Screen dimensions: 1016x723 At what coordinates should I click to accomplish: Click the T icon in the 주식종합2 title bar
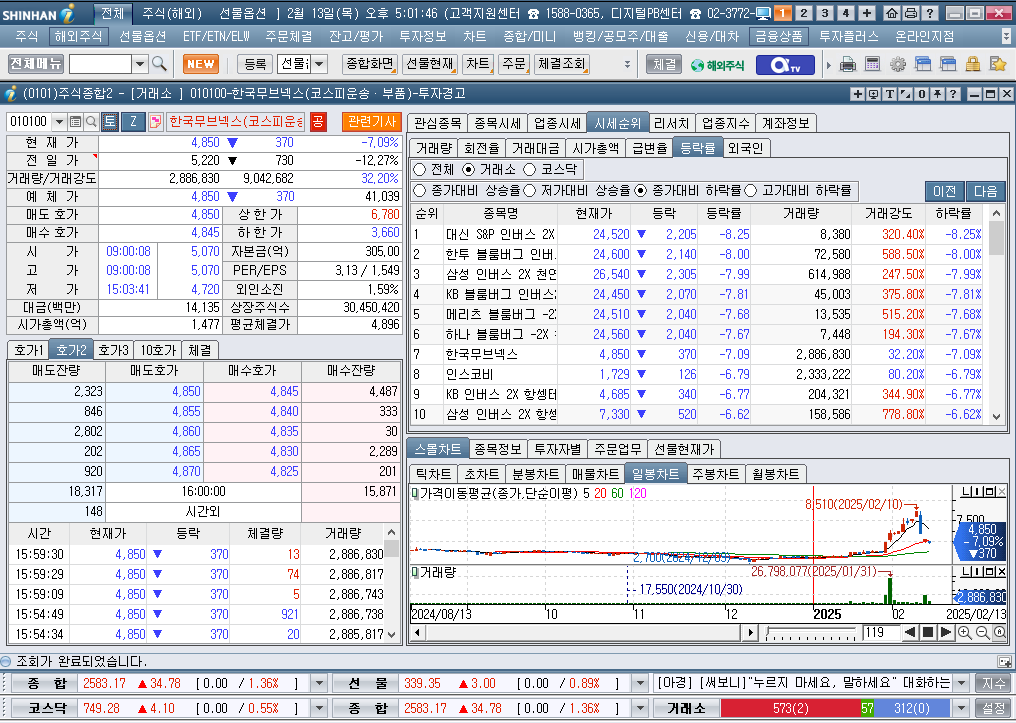(x=890, y=94)
